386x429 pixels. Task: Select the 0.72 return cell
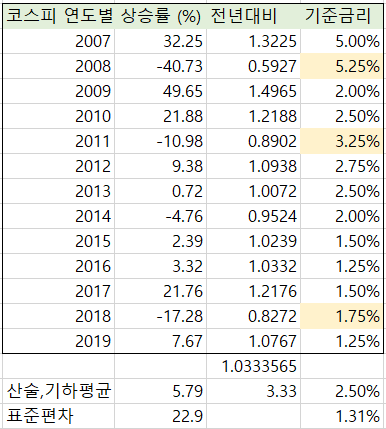pyautogui.click(x=160, y=191)
